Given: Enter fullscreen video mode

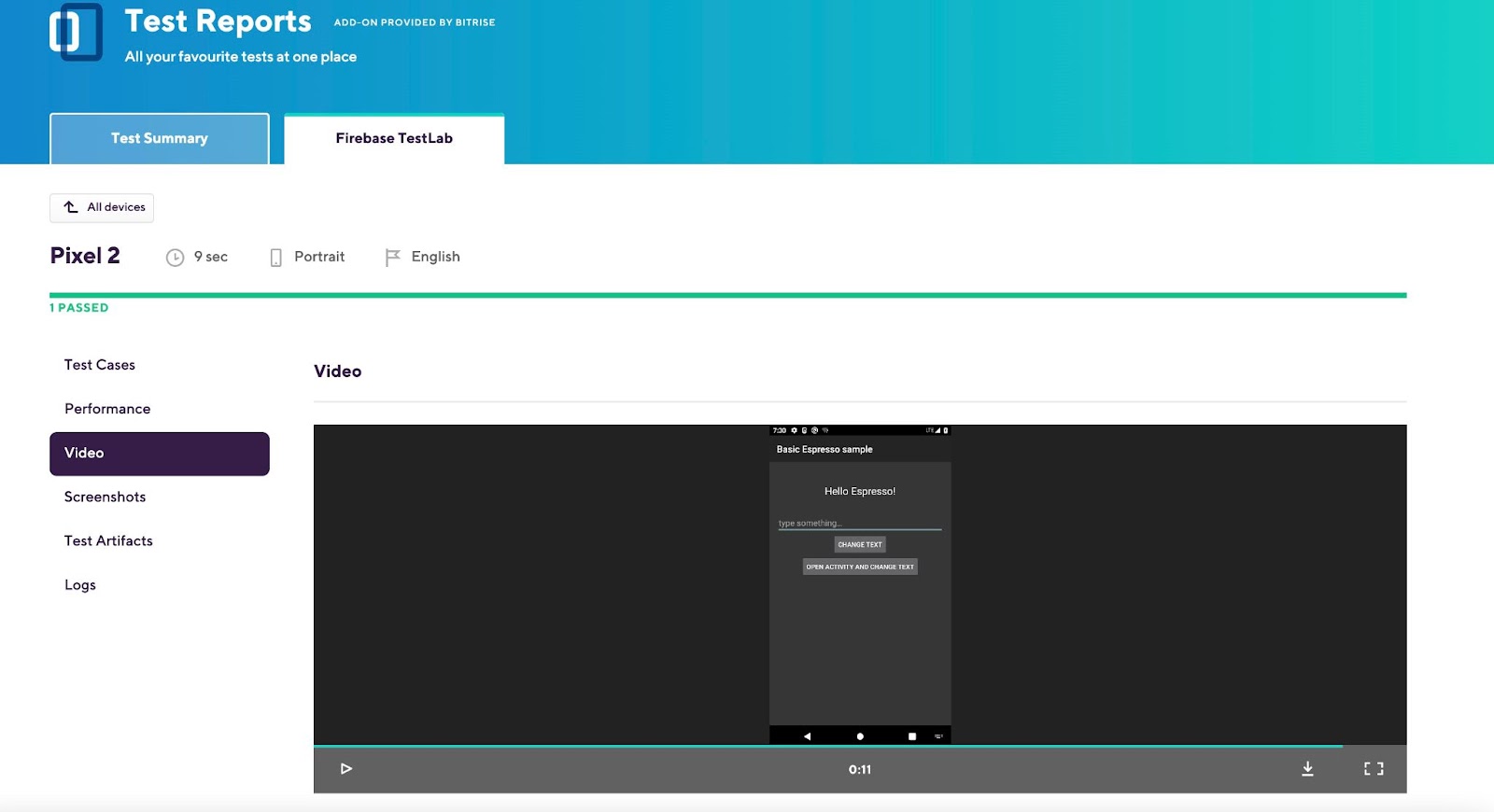Looking at the screenshot, I should point(1374,769).
